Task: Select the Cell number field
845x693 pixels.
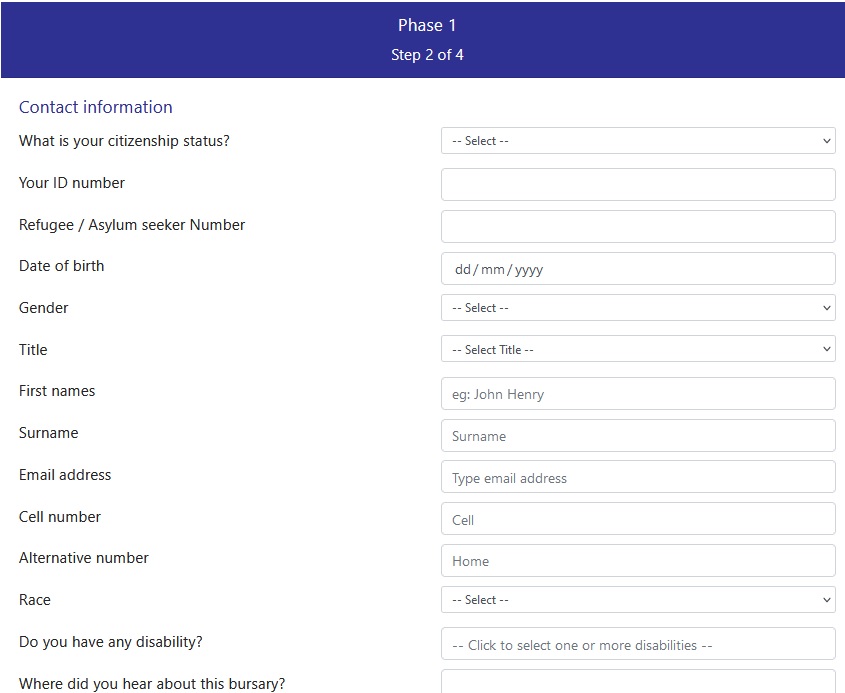Action: (x=637, y=520)
